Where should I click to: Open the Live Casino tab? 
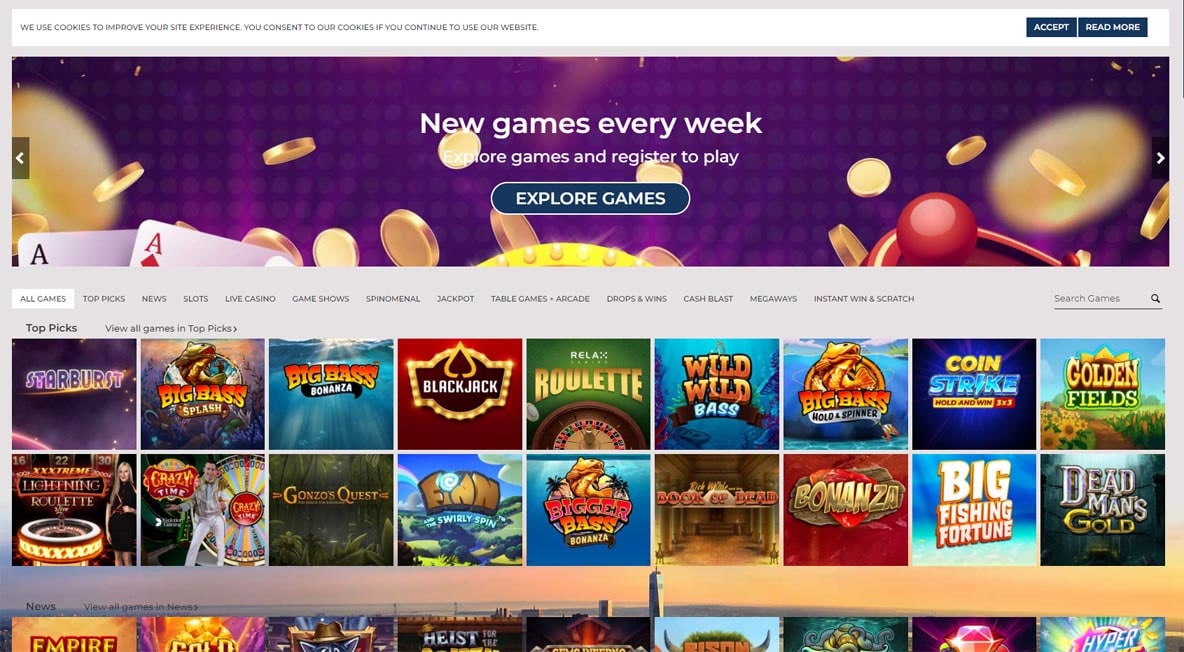point(250,298)
